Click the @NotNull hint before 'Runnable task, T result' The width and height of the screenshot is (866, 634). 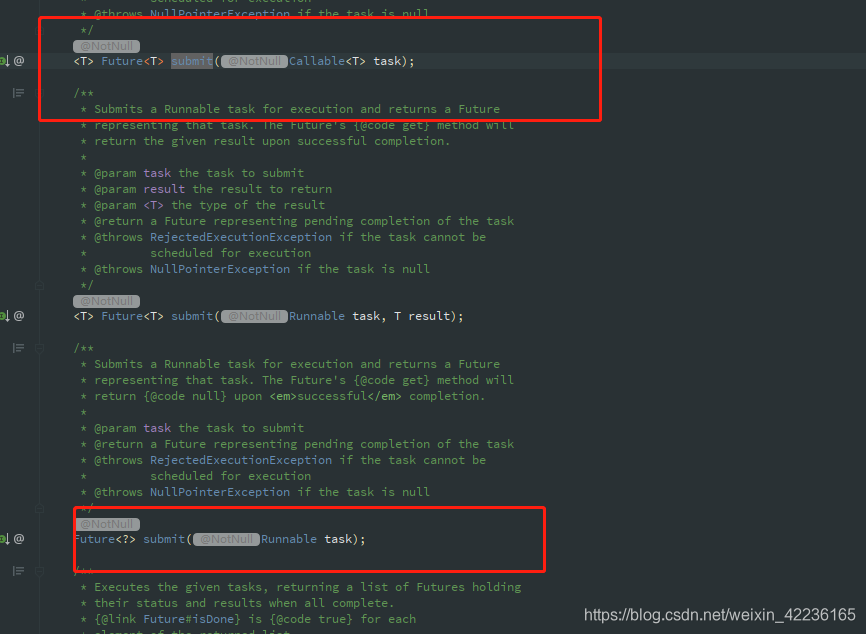254,316
